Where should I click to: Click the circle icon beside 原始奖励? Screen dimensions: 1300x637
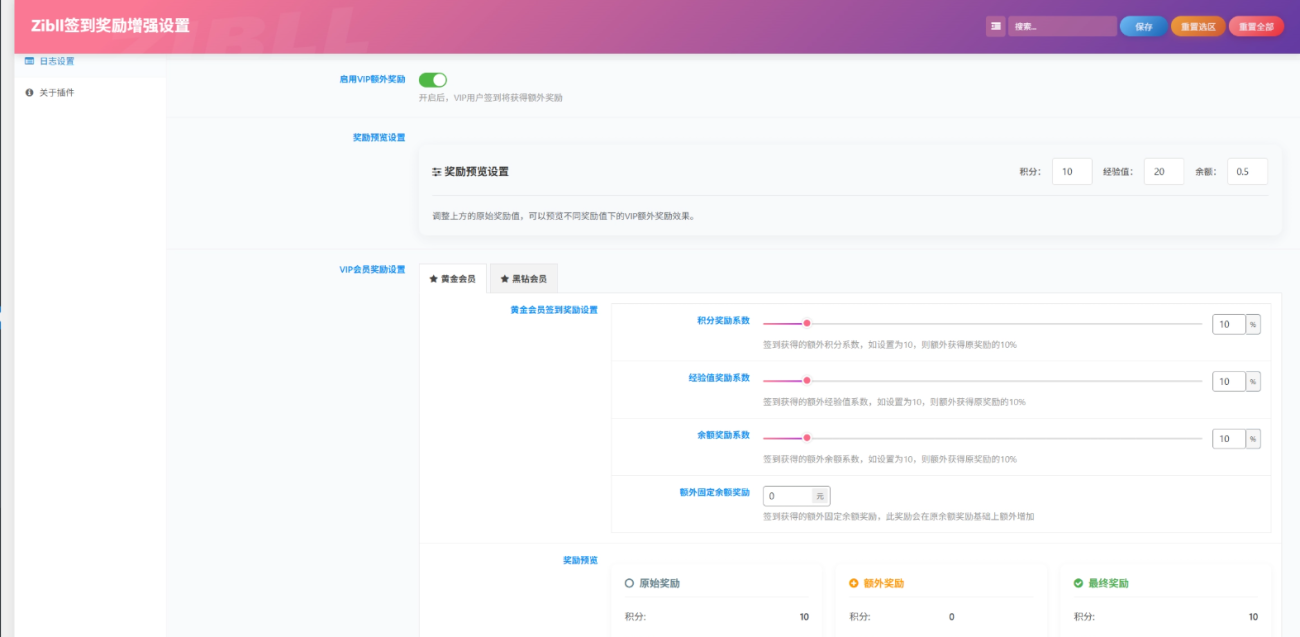[x=629, y=583]
